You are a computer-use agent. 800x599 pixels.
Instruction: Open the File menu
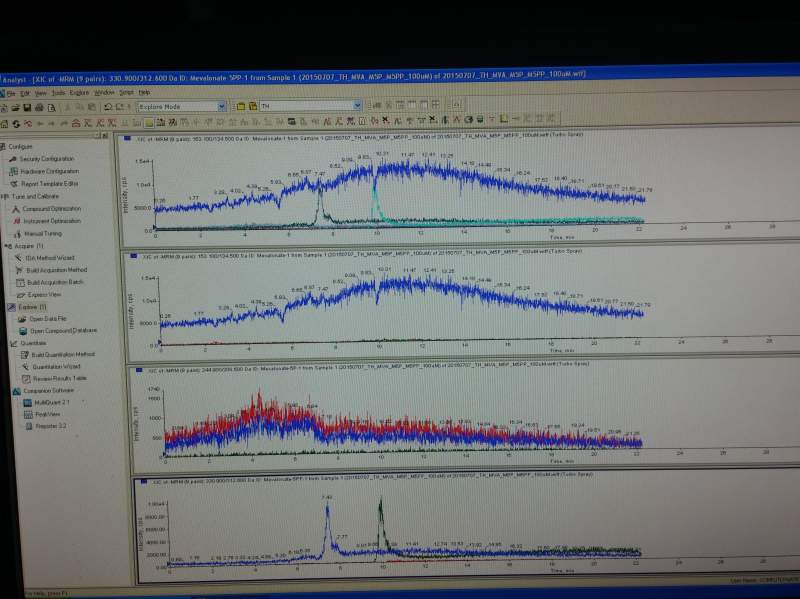click(11, 94)
